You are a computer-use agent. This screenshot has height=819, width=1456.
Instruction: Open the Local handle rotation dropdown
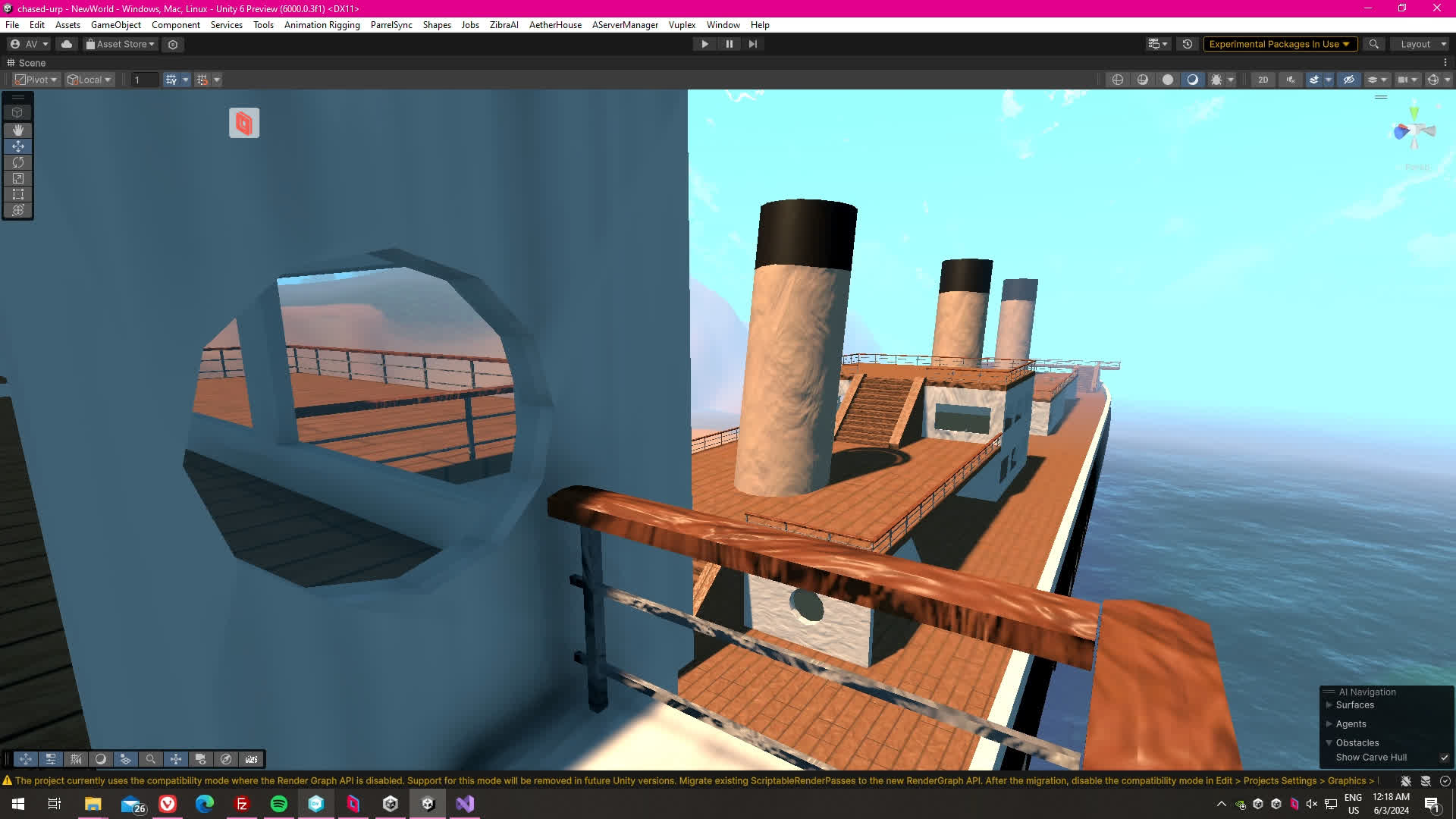[x=89, y=80]
